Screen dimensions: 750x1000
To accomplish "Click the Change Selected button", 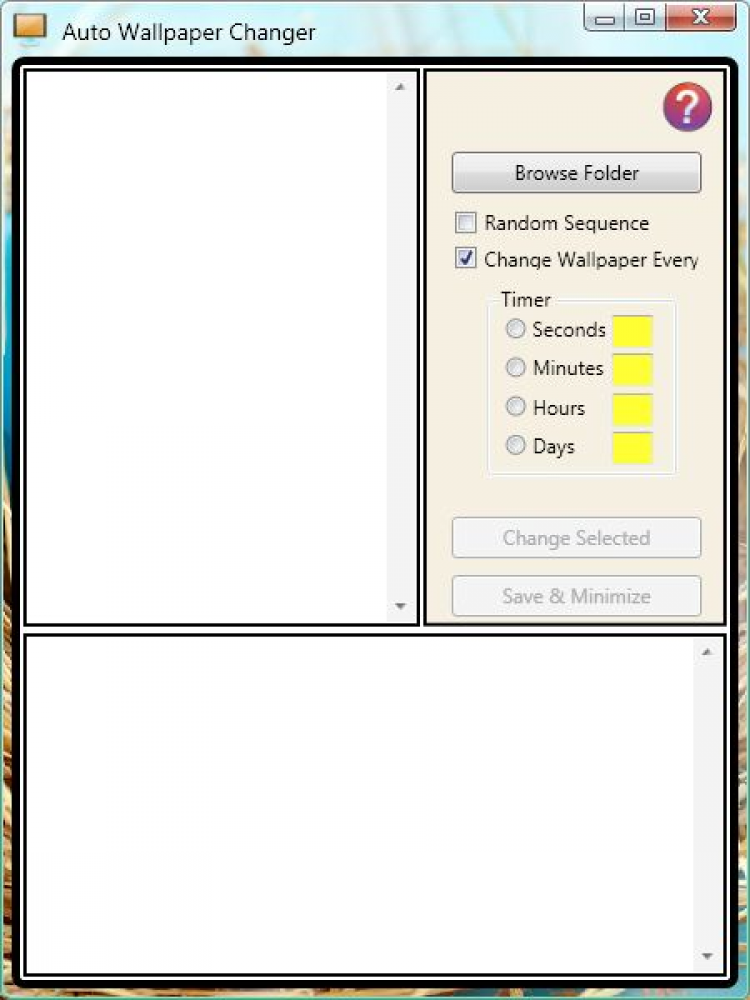I will coord(577,538).
